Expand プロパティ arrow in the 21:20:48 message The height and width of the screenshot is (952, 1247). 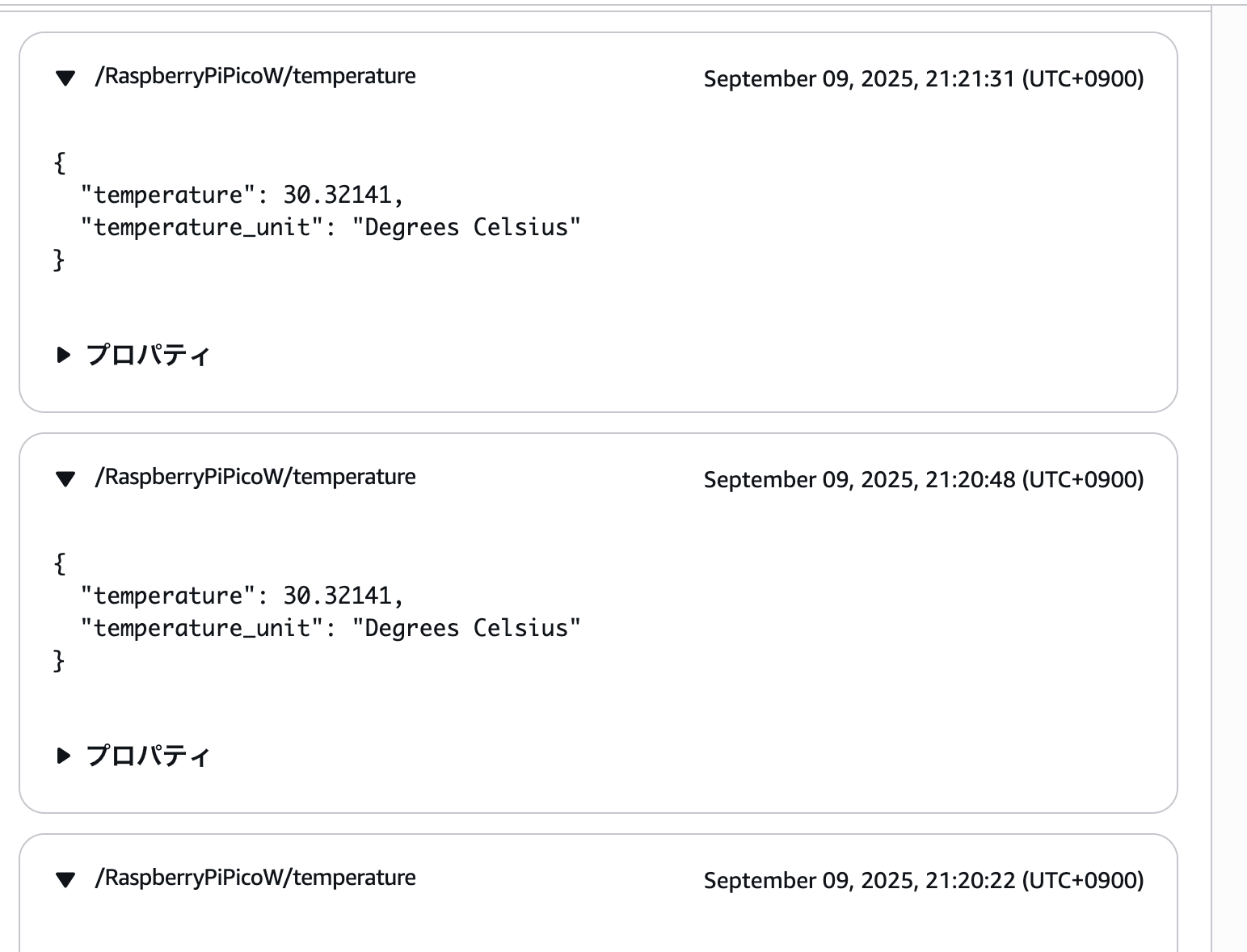(64, 756)
